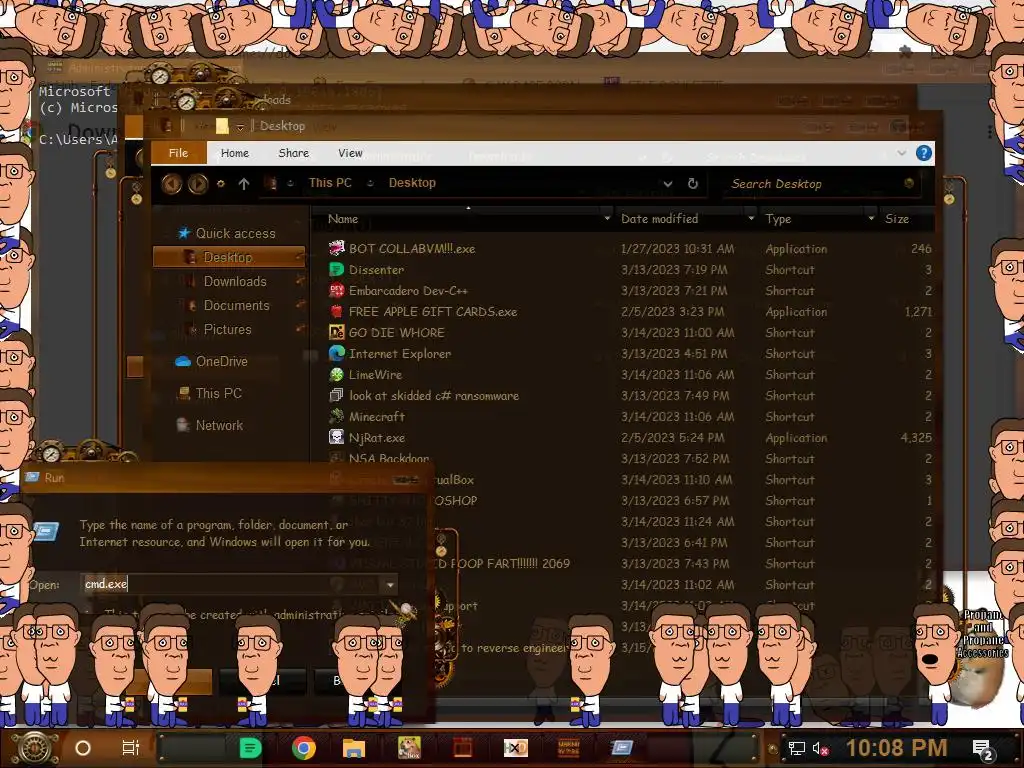Select Embarcadero Dev-C++ shortcut icon

point(336,290)
